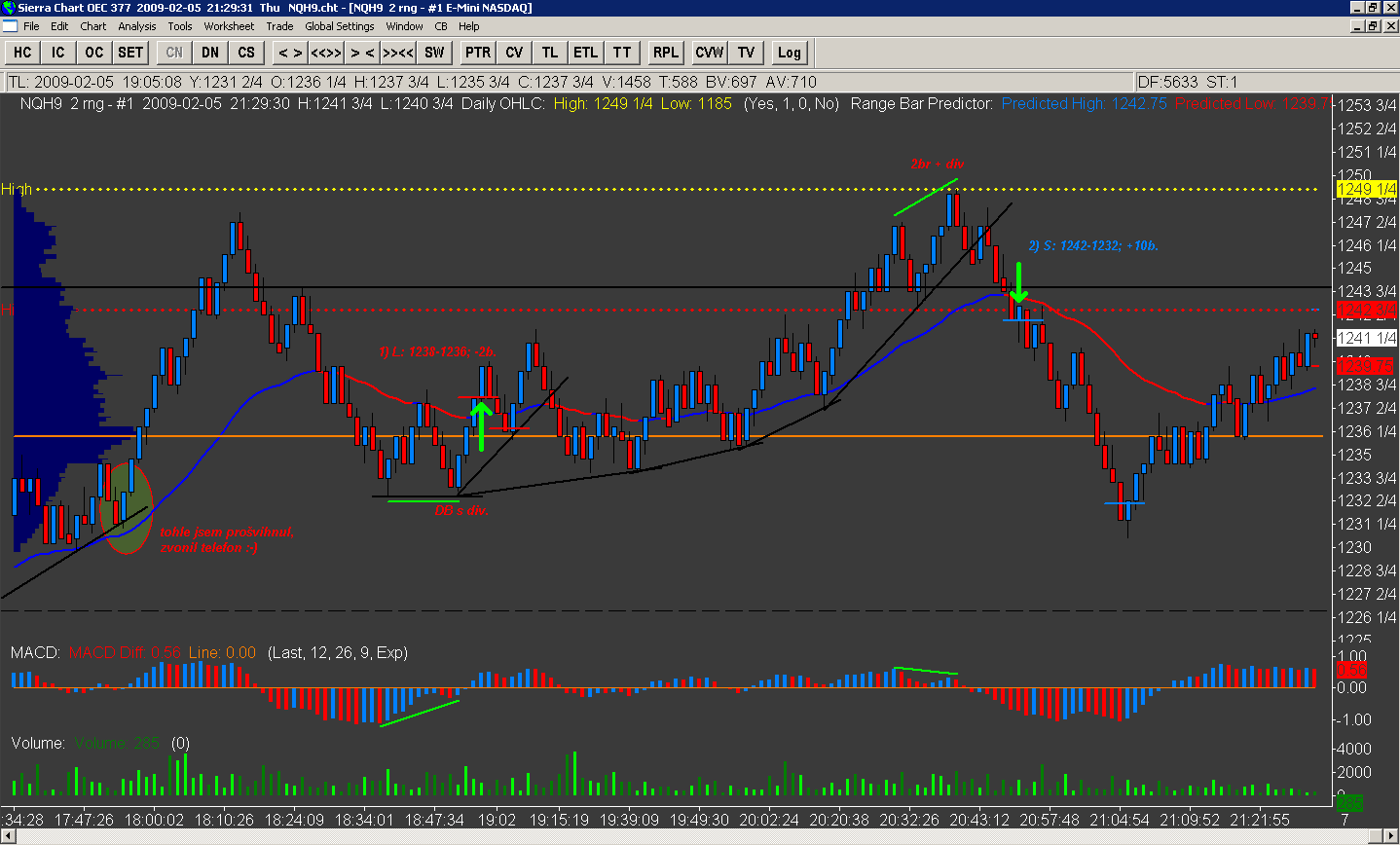
Task: Click the -1.00 MACD scale label
Action: tap(1352, 719)
